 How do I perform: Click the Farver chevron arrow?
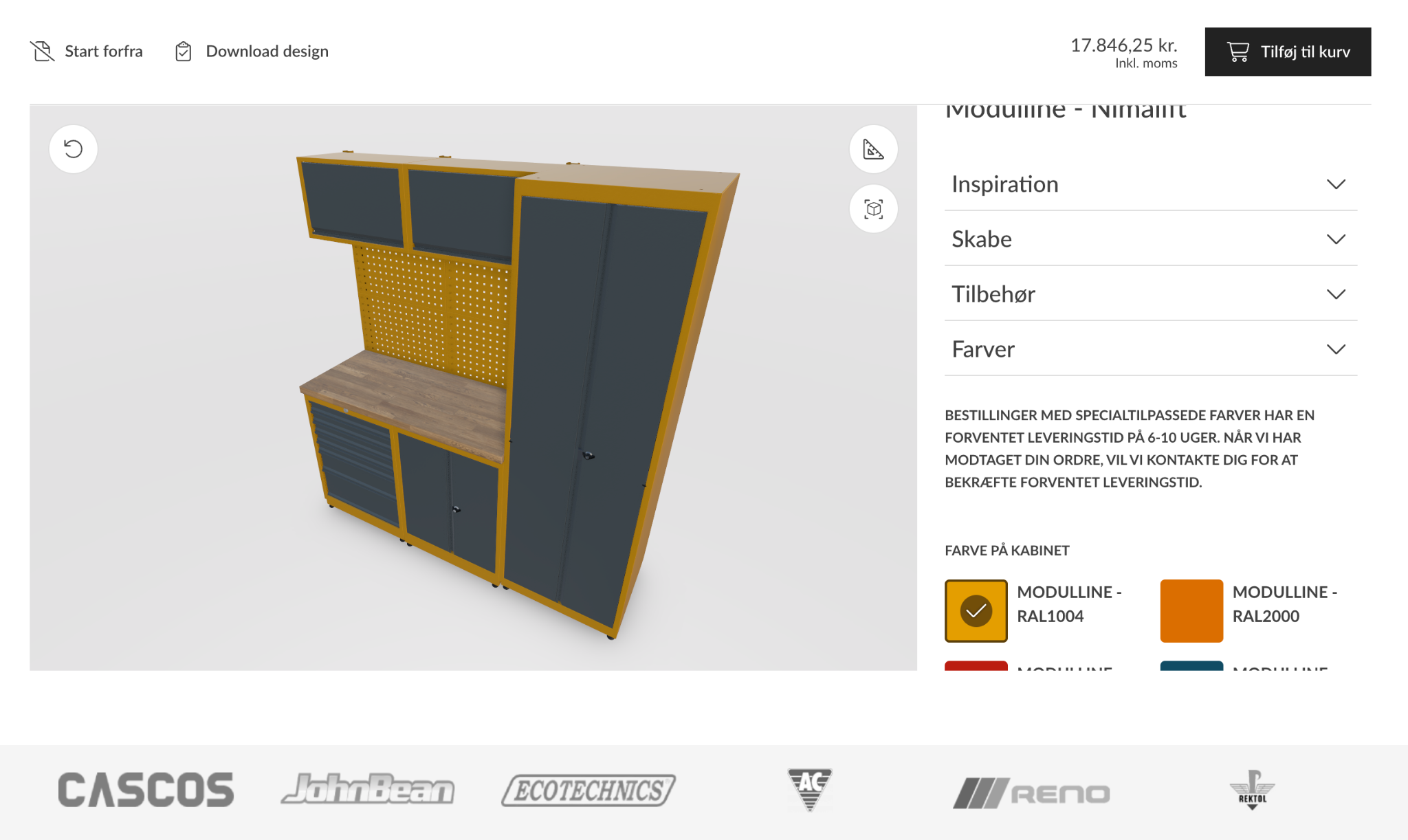1336,349
